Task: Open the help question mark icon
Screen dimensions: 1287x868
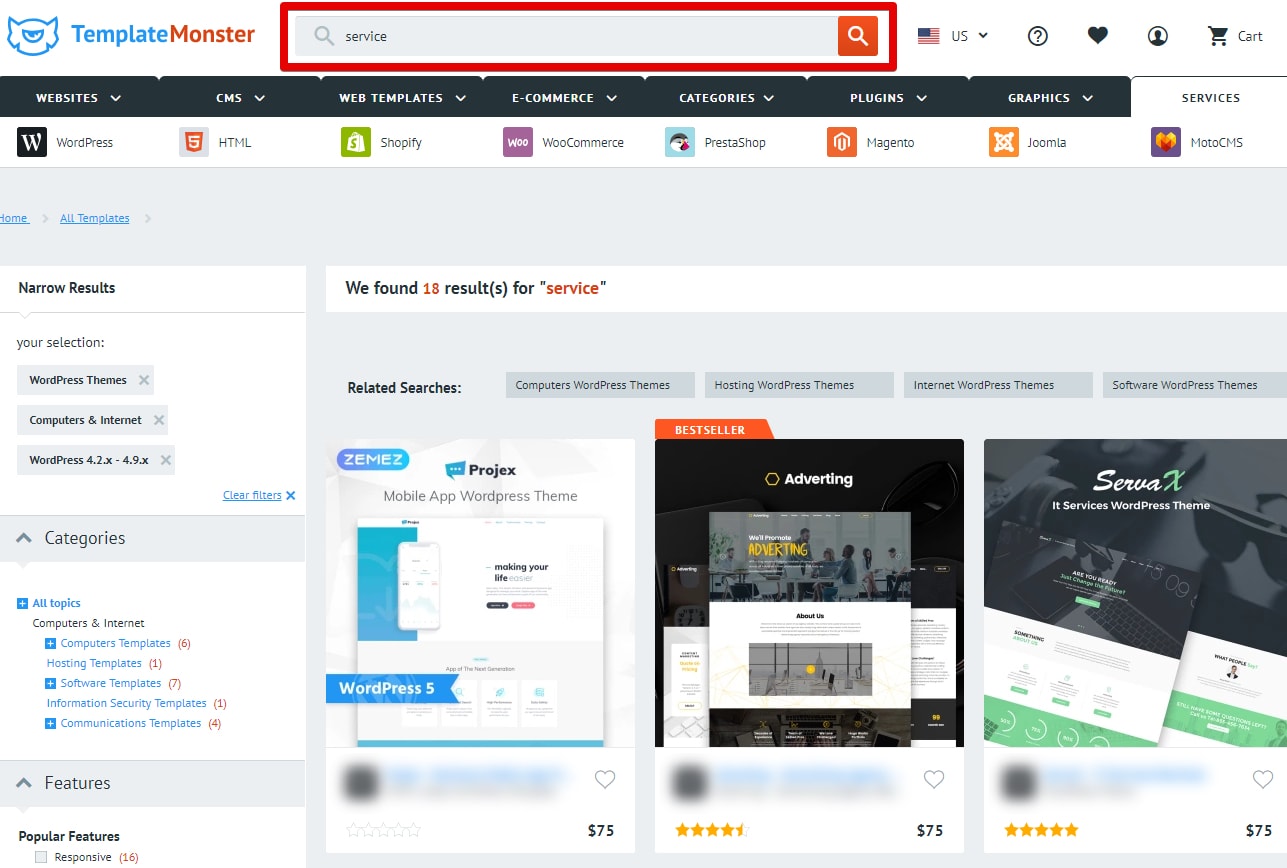Action: point(1038,36)
